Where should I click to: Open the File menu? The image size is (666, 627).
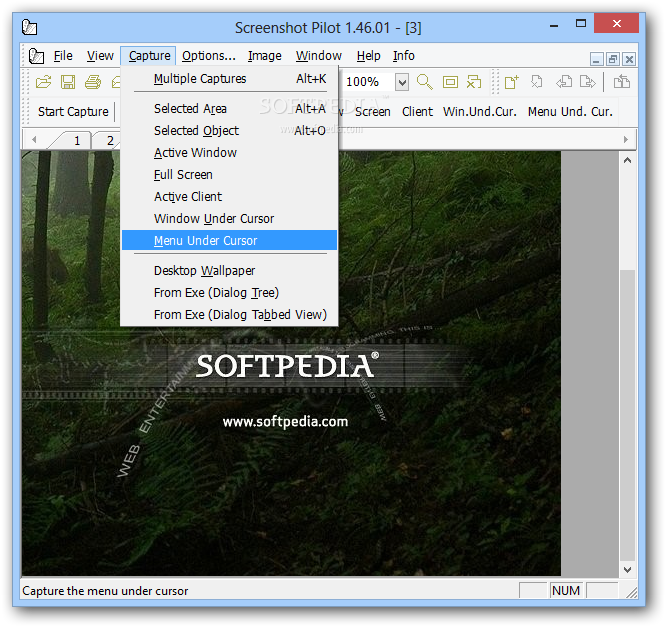[x=63, y=56]
